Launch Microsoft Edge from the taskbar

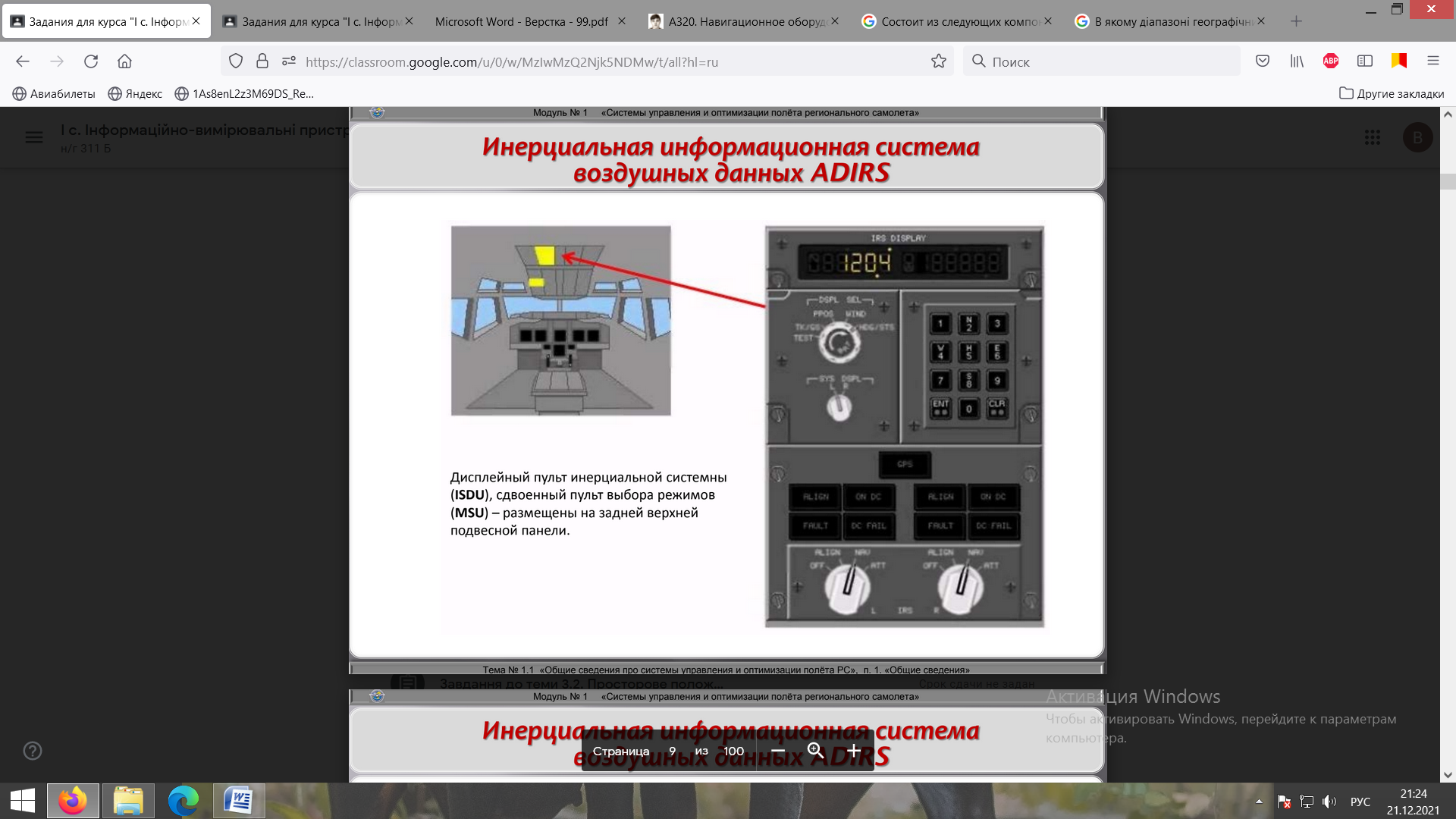pos(184,801)
